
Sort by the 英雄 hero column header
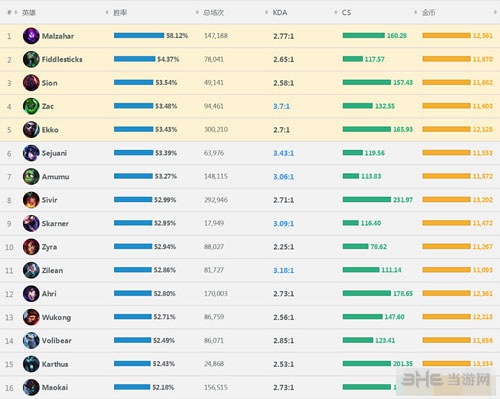point(29,13)
